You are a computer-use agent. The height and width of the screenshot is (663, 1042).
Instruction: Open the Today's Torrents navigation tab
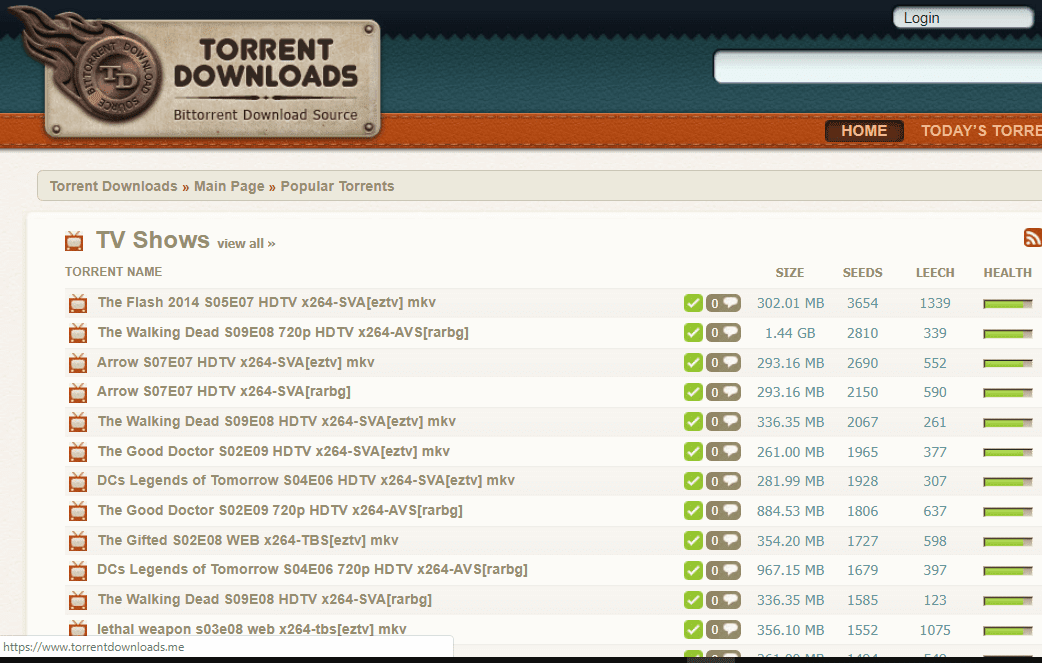(x=981, y=131)
